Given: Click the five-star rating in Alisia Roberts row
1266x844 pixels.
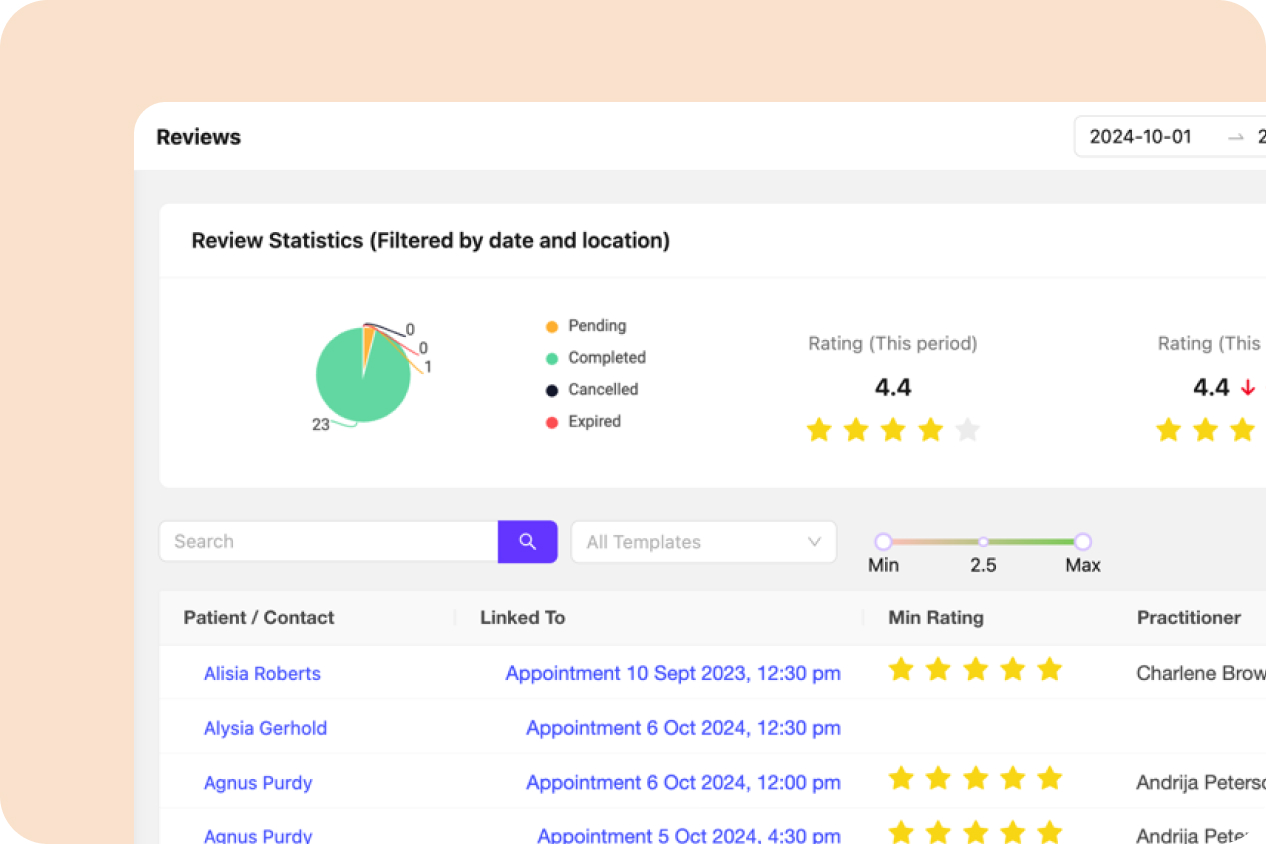Looking at the screenshot, I should 975,670.
